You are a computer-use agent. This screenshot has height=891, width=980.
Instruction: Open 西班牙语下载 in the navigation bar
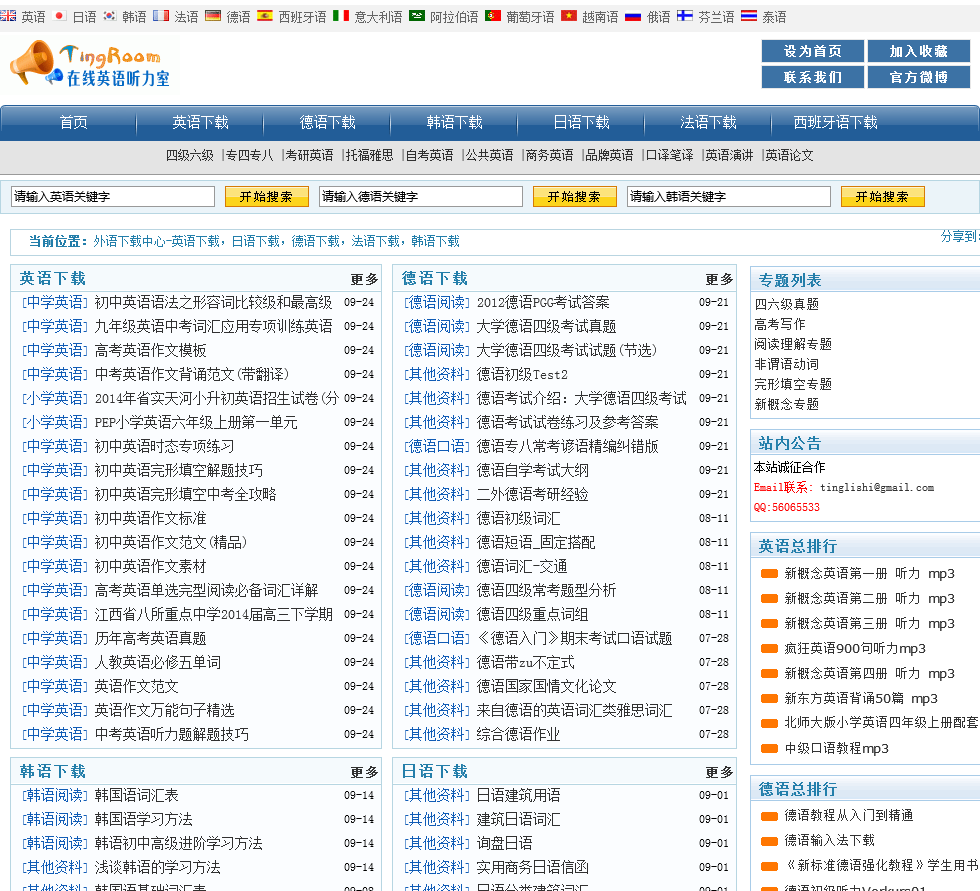pos(835,122)
